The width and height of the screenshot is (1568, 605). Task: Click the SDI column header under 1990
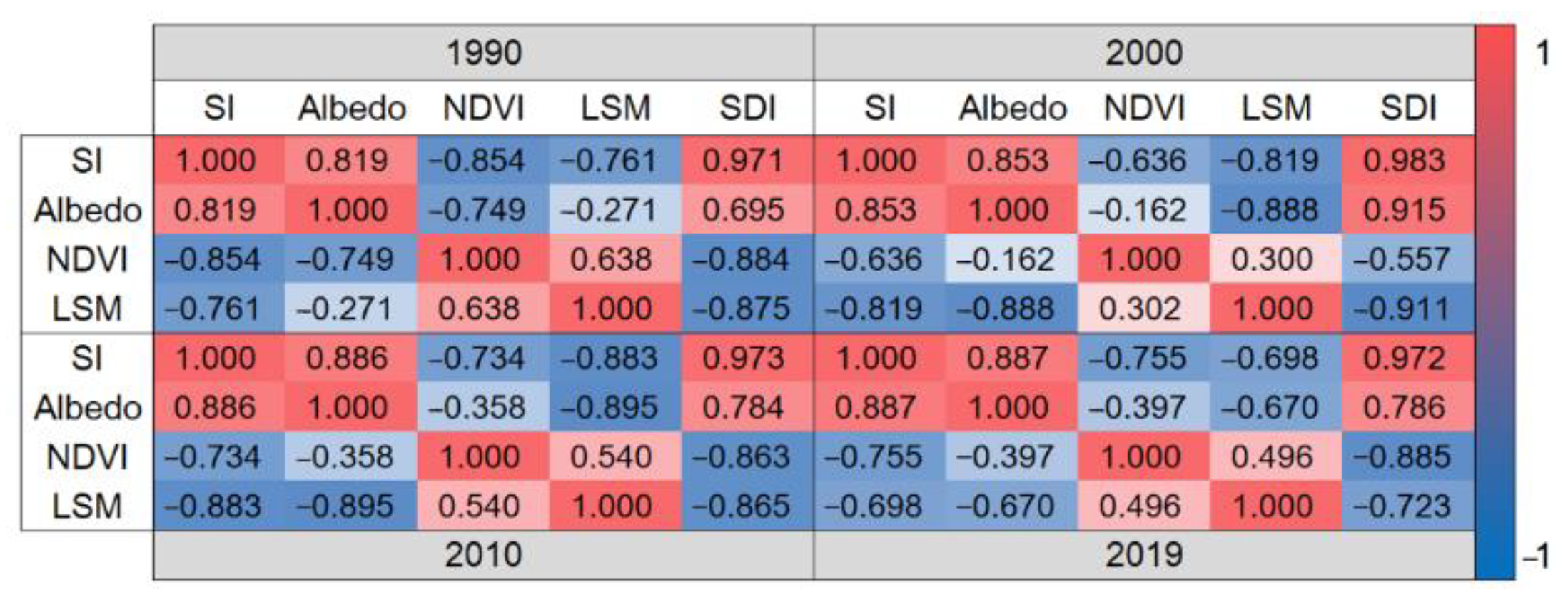747,109
